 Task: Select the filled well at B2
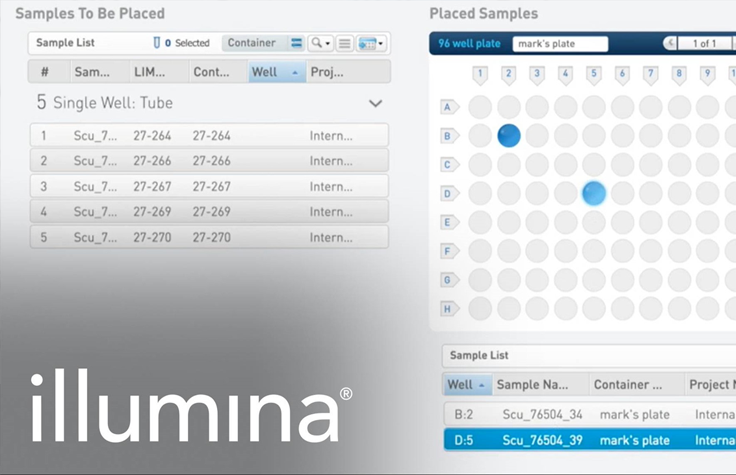tap(509, 136)
